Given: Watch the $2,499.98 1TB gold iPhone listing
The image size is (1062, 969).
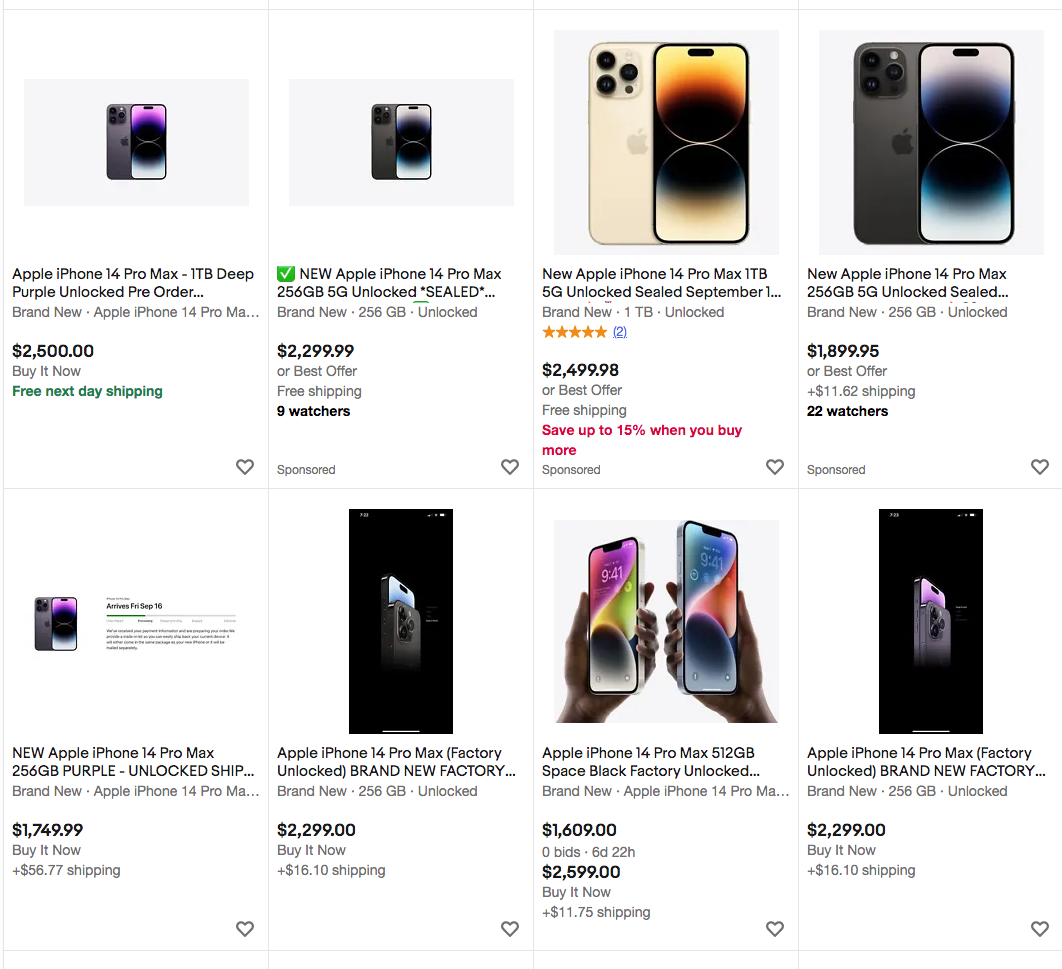Looking at the screenshot, I should 775,467.
